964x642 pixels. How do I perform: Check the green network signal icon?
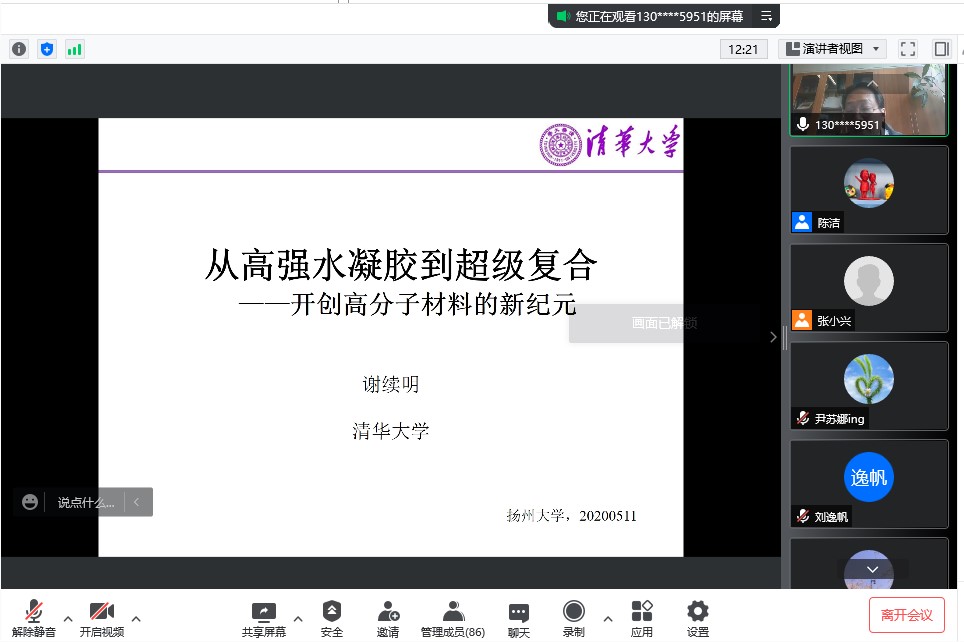click(75, 49)
